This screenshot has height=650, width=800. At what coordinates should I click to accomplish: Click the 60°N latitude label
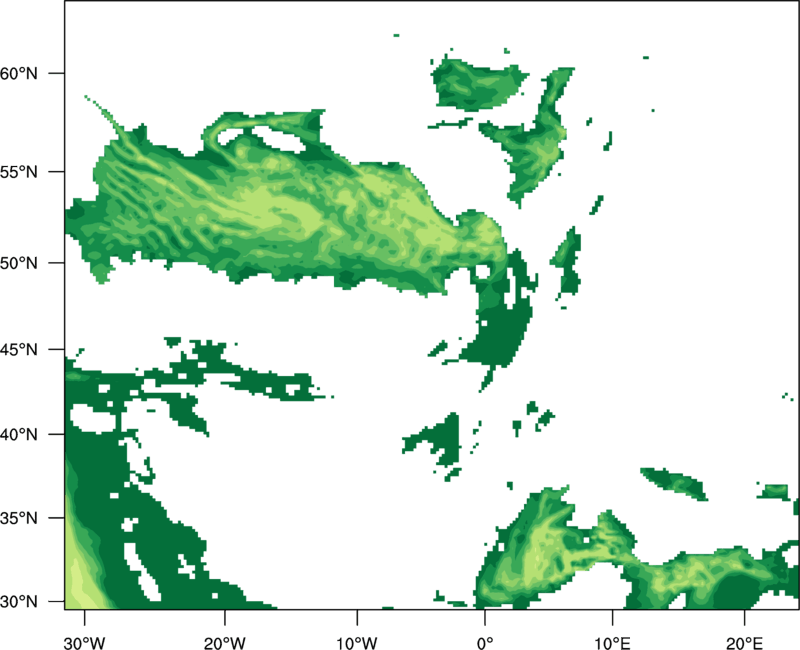pos(19,73)
